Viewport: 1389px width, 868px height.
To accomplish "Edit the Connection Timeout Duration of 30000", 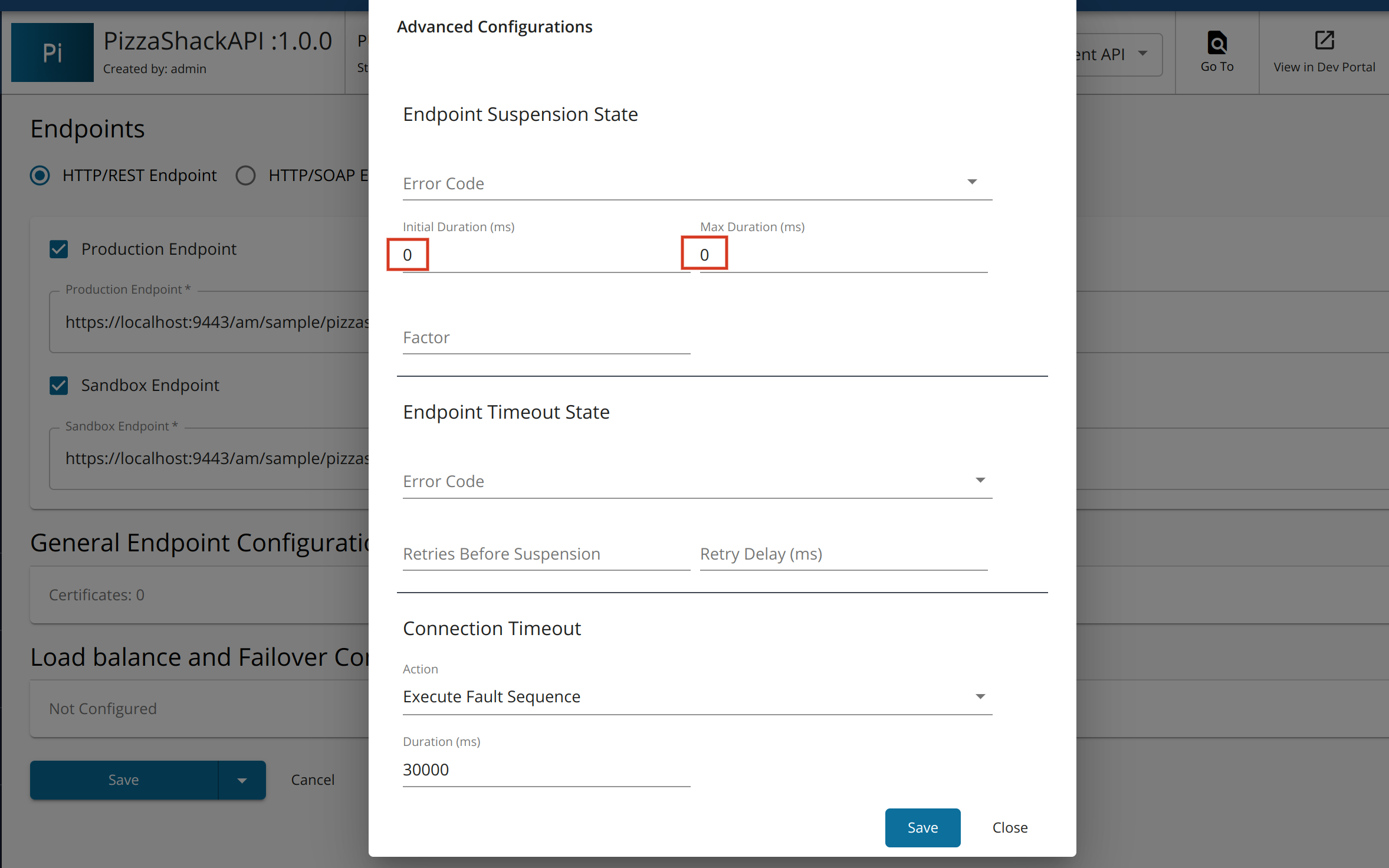I will 546,770.
